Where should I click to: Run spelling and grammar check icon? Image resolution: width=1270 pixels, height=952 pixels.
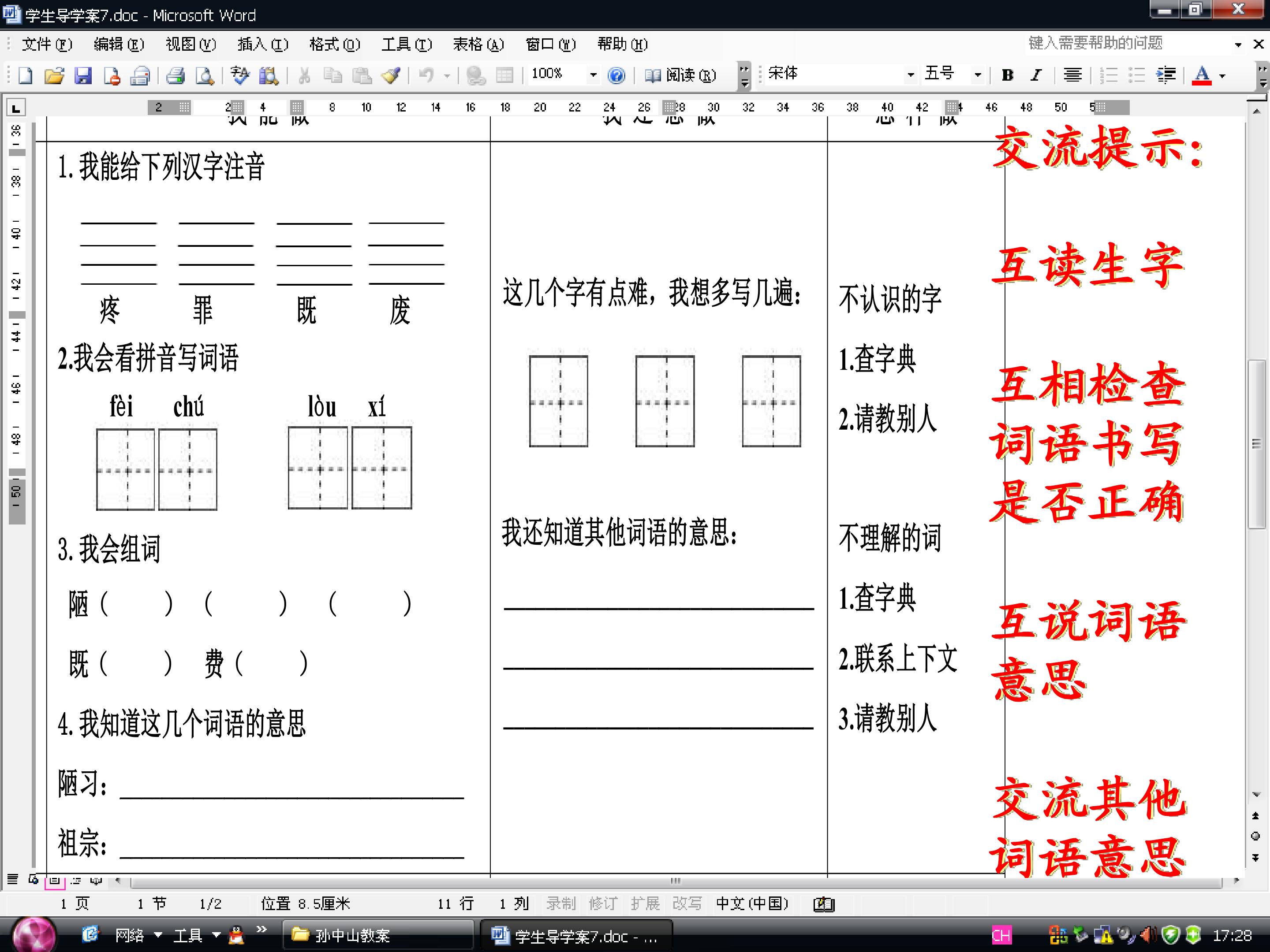tap(240, 75)
